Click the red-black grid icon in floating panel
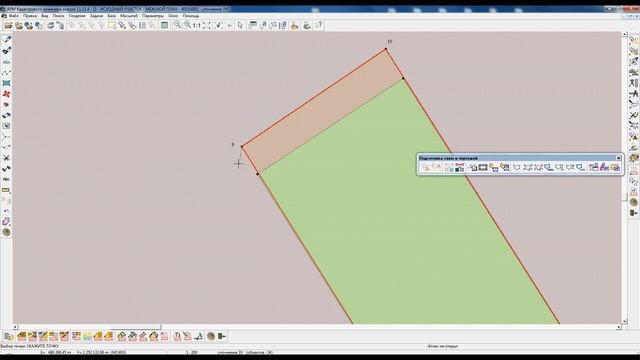 coord(460,167)
